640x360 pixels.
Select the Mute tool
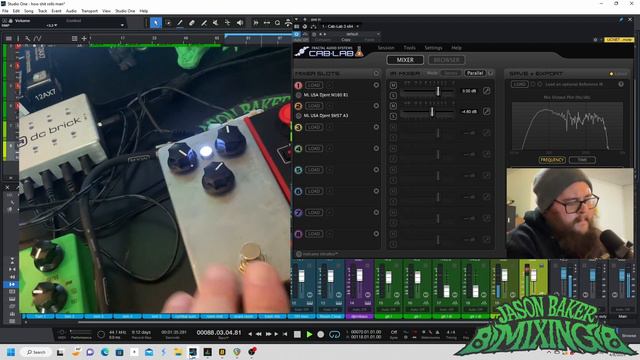coord(216,23)
